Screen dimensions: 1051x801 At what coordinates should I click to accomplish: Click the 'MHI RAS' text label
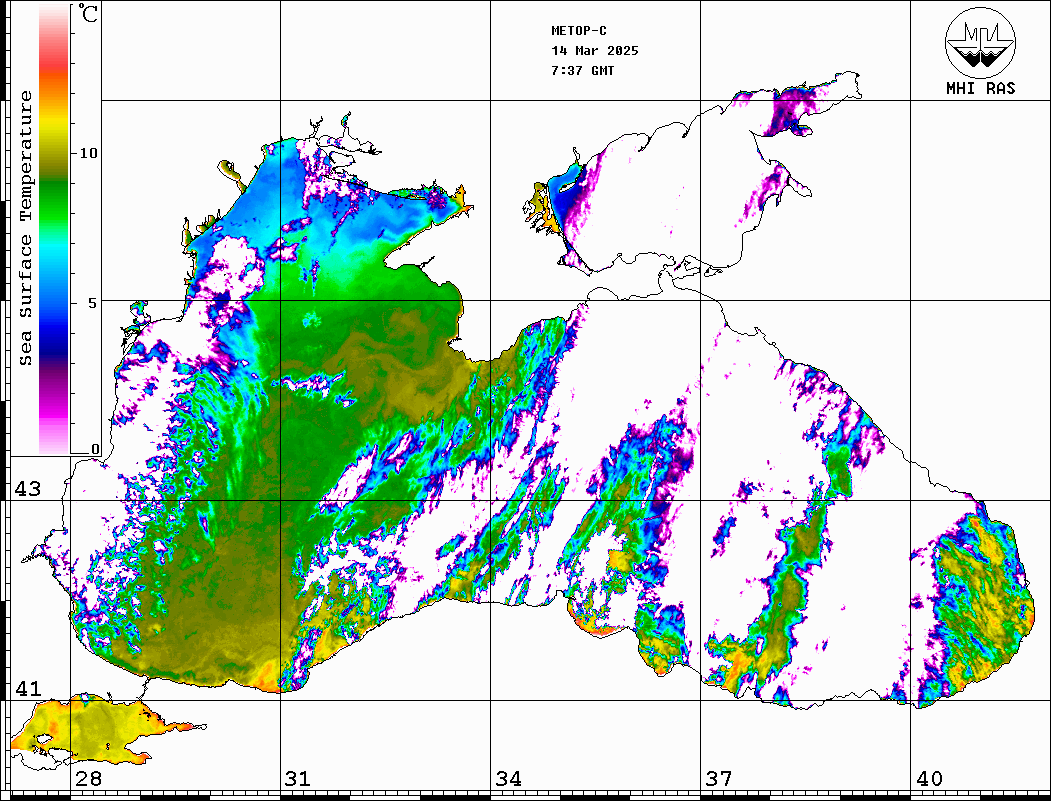[981, 88]
